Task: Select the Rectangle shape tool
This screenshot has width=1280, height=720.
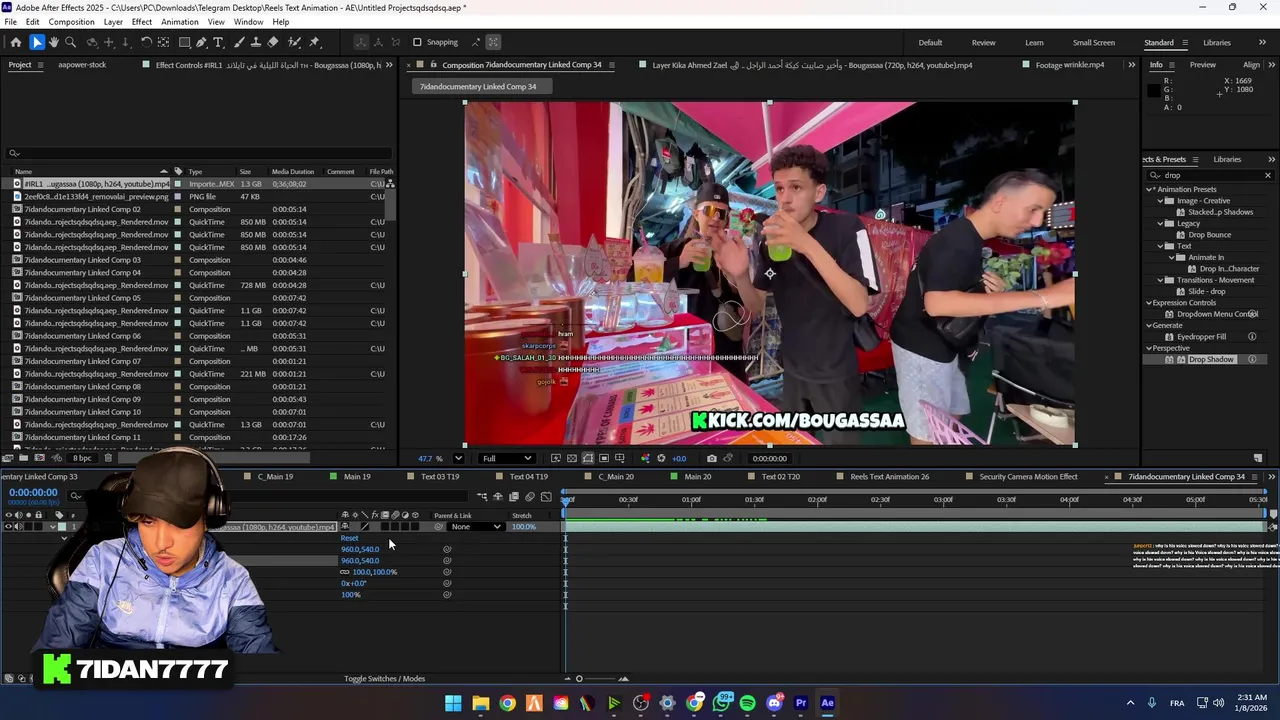Action: point(184,42)
